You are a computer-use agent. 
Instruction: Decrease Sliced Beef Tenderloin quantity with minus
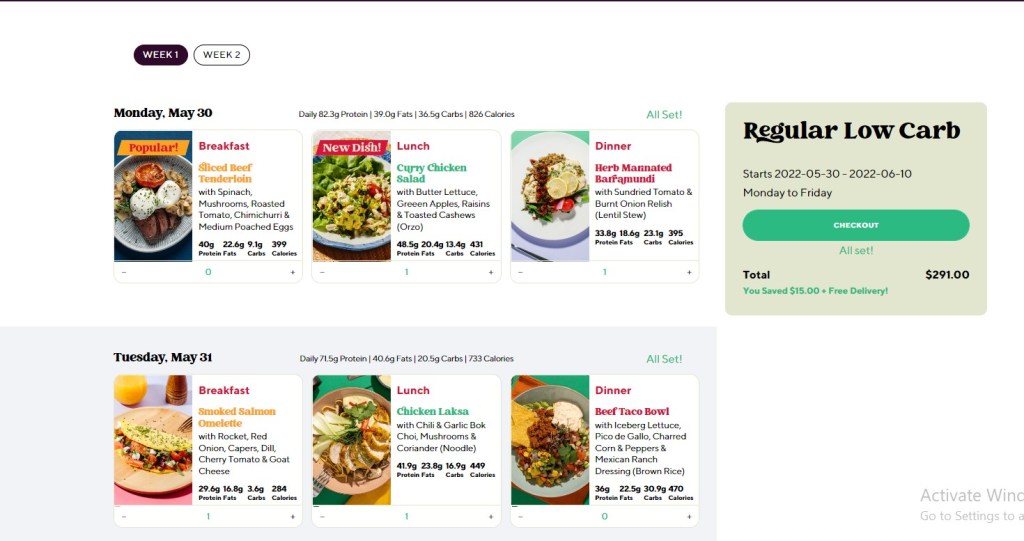(x=124, y=272)
